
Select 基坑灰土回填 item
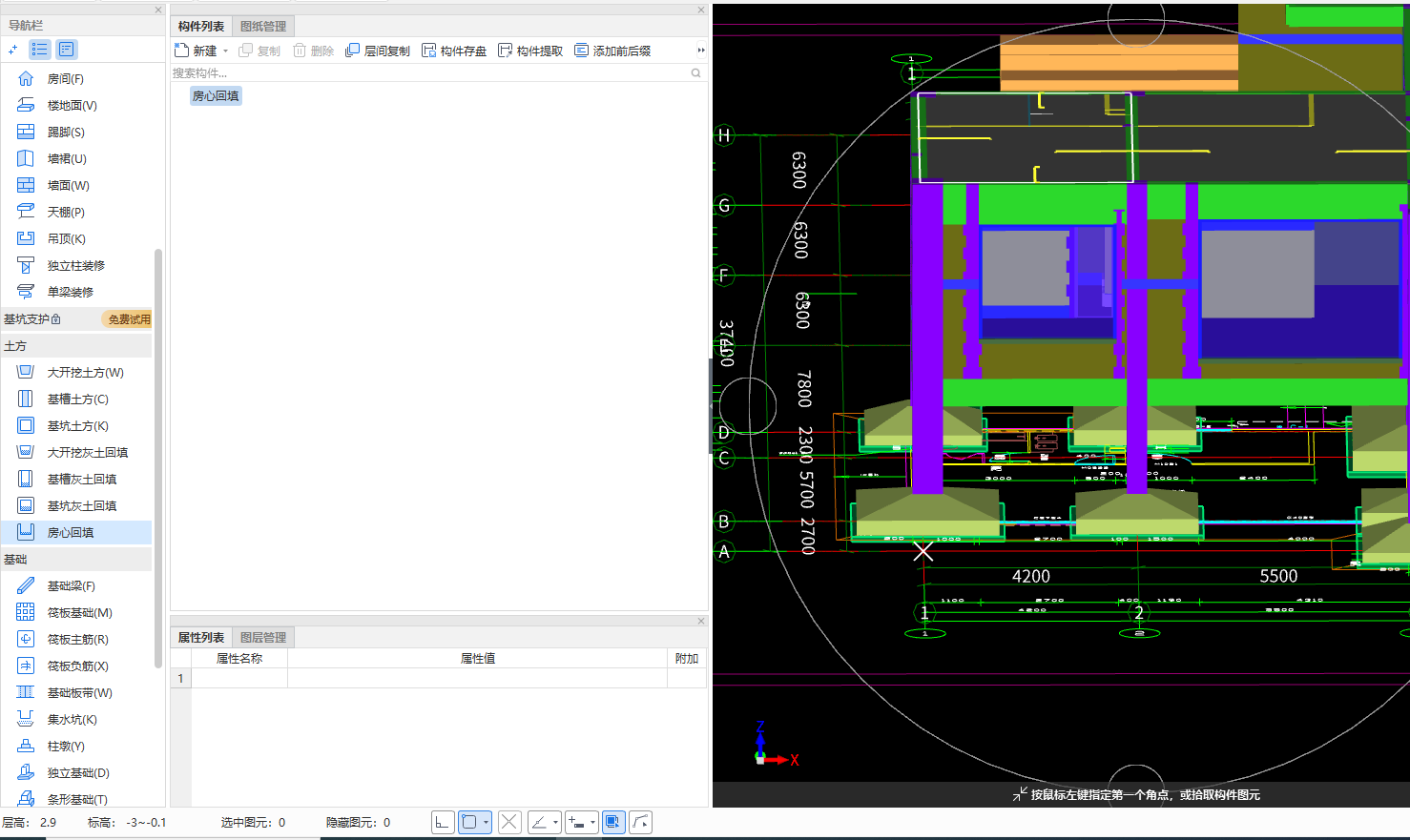tap(81, 506)
